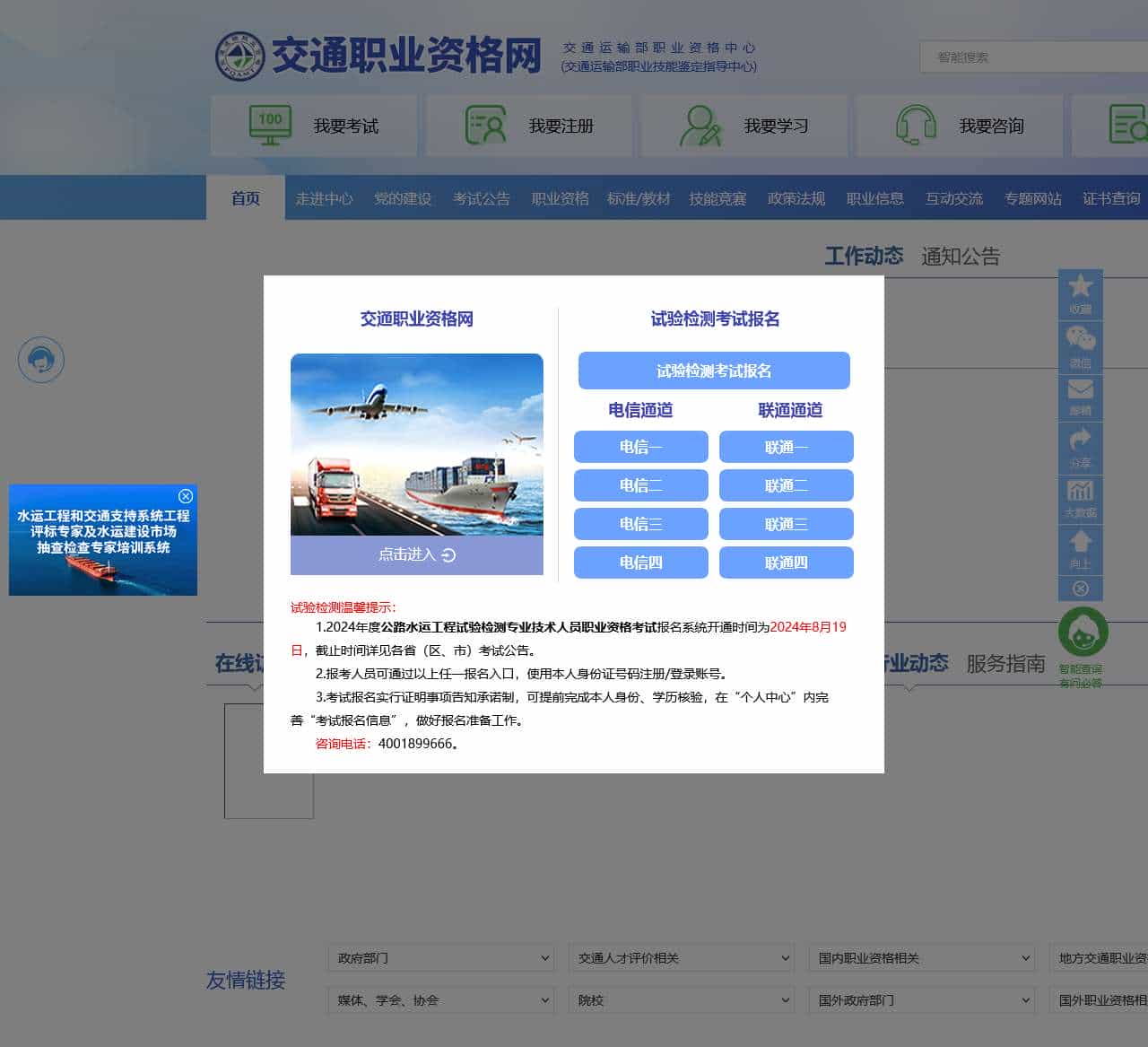The width and height of the screenshot is (1148, 1047).
Task: Expand the 政府部门 dropdown
Action: (x=439, y=958)
